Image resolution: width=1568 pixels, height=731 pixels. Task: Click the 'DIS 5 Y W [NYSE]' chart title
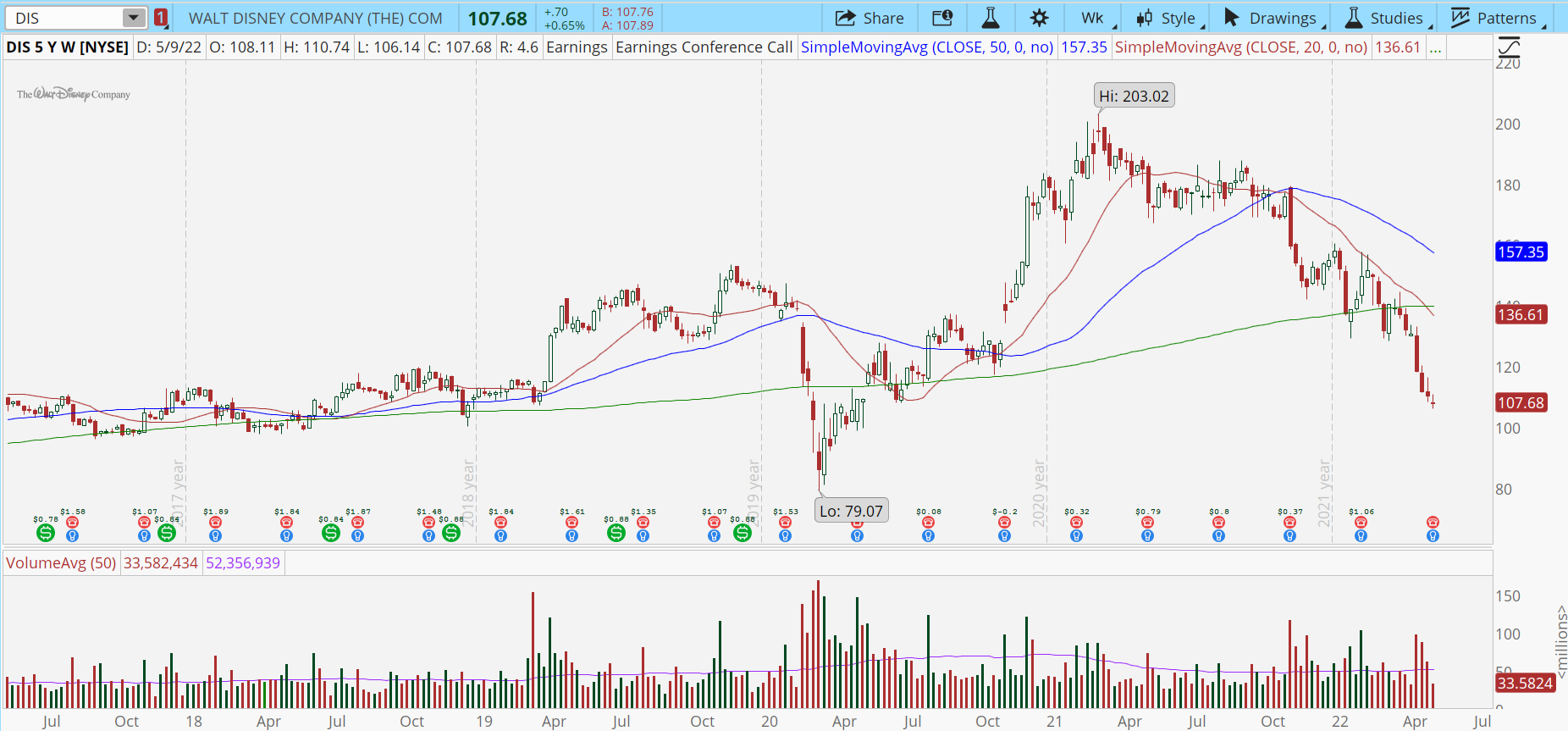[x=68, y=47]
